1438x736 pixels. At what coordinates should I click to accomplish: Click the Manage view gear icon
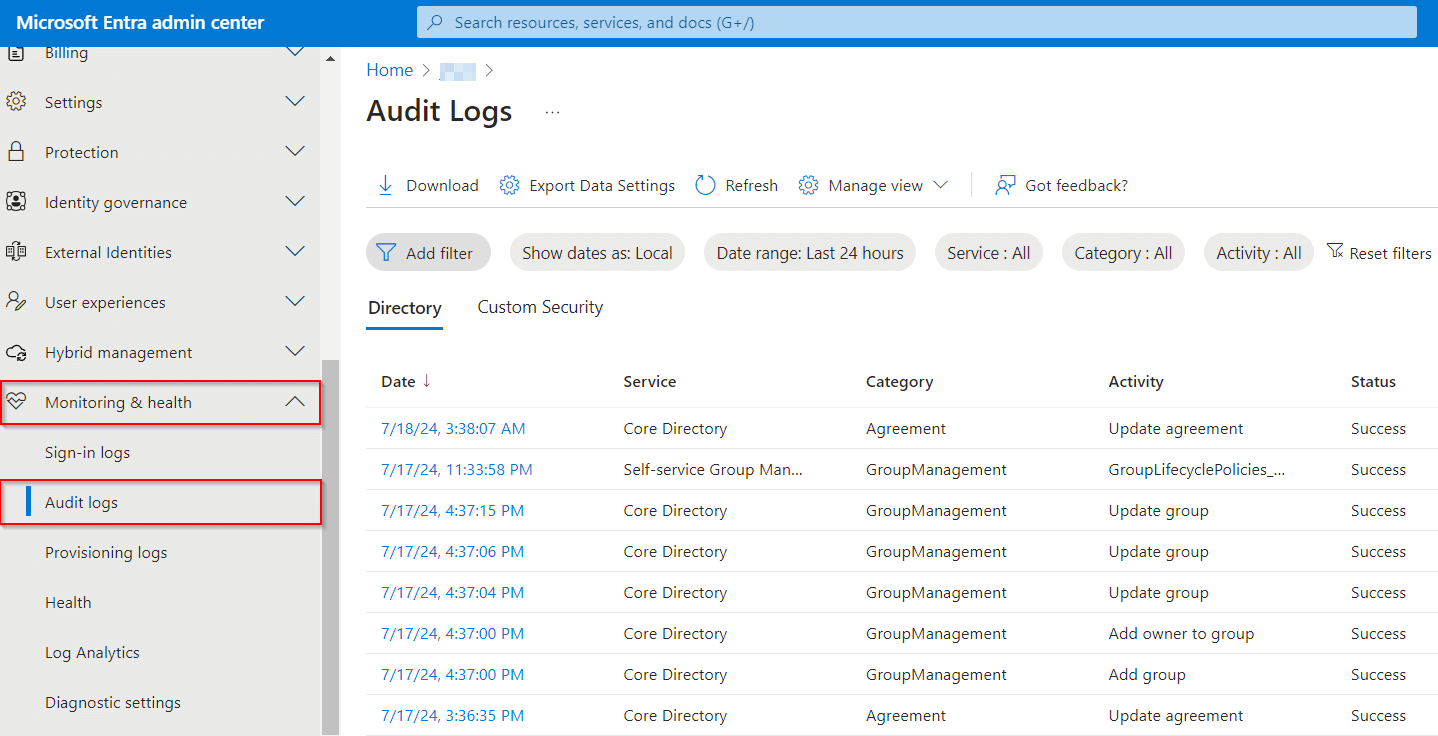click(808, 185)
